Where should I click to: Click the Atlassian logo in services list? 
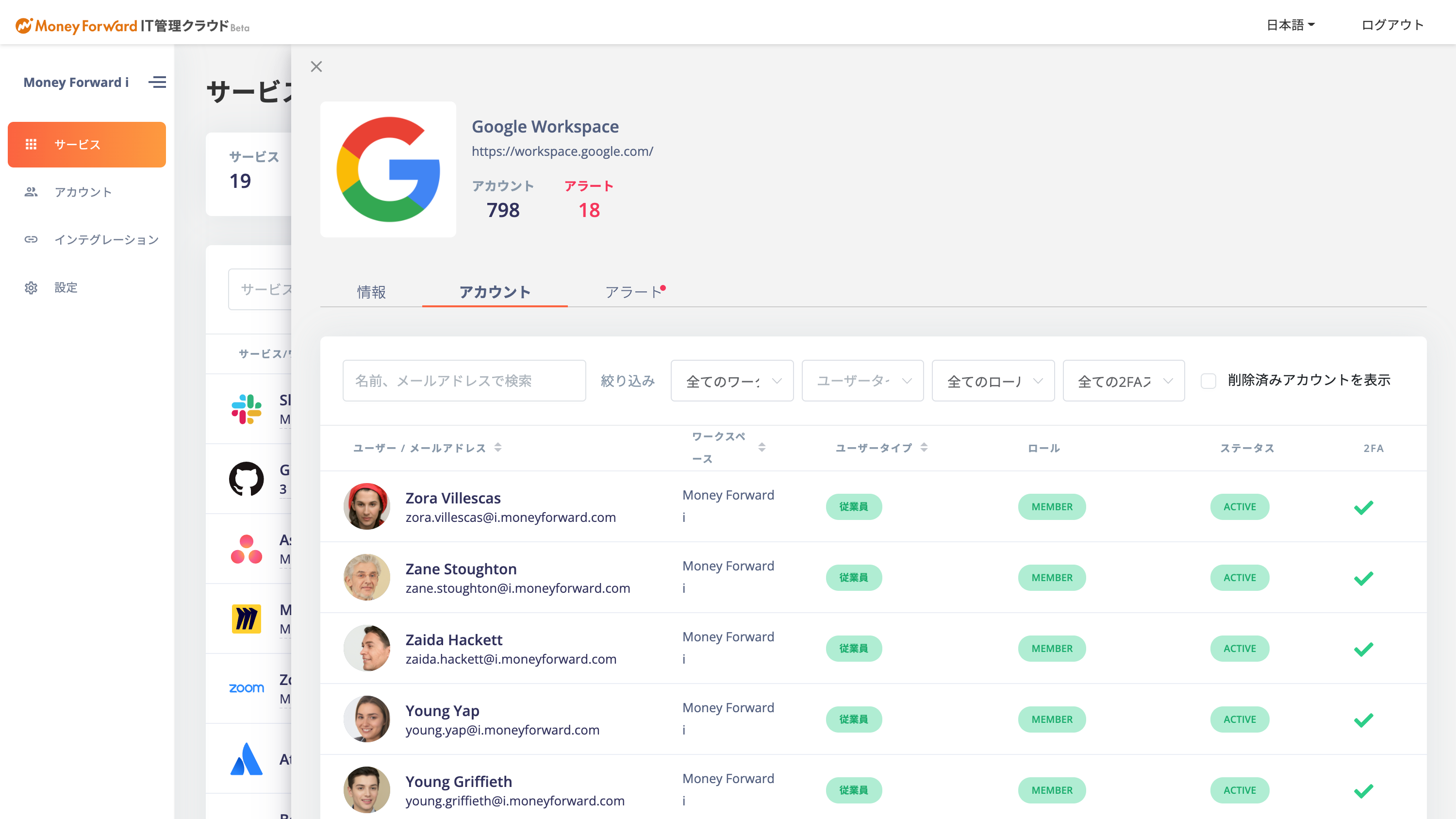point(246,759)
